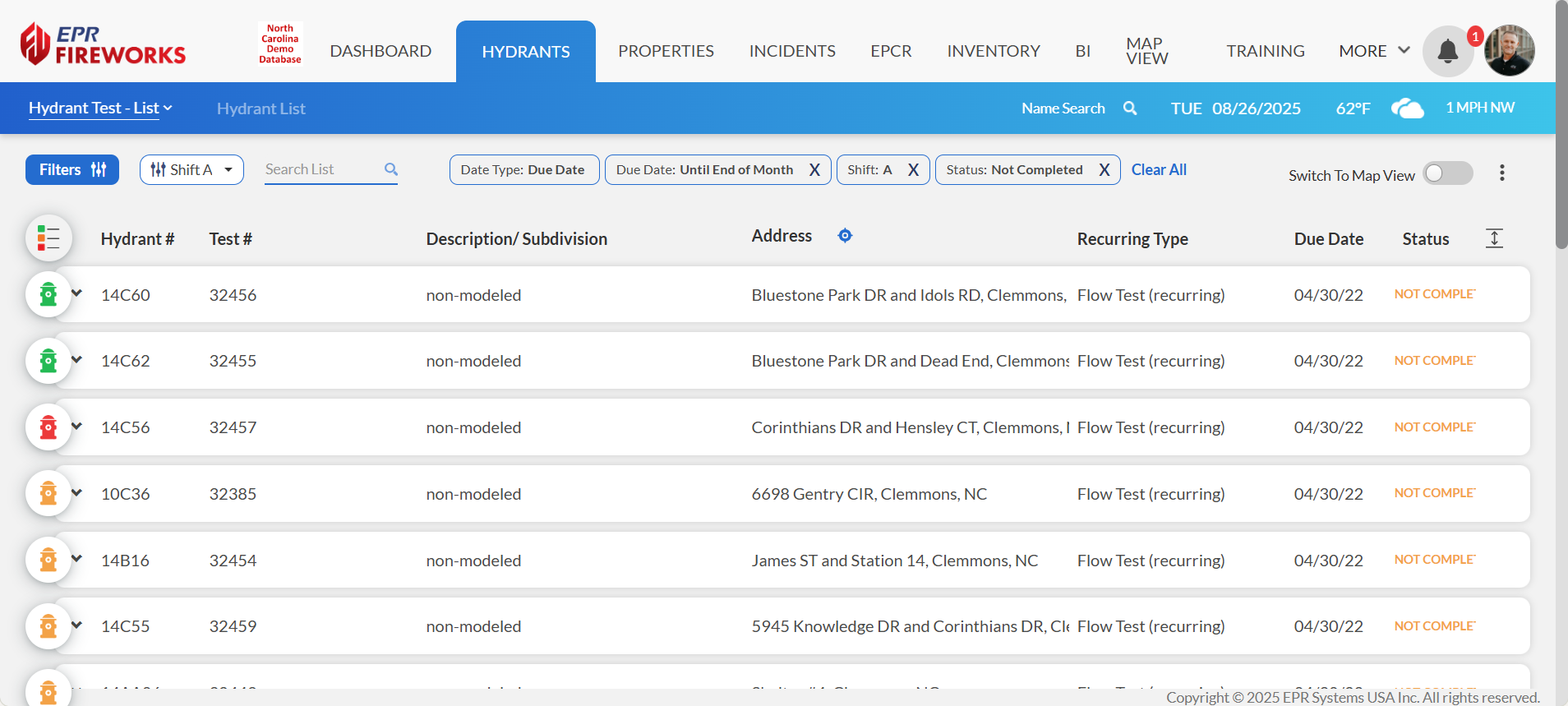
Task: Click the address locator target icon
Action: [x=845, y=236]
